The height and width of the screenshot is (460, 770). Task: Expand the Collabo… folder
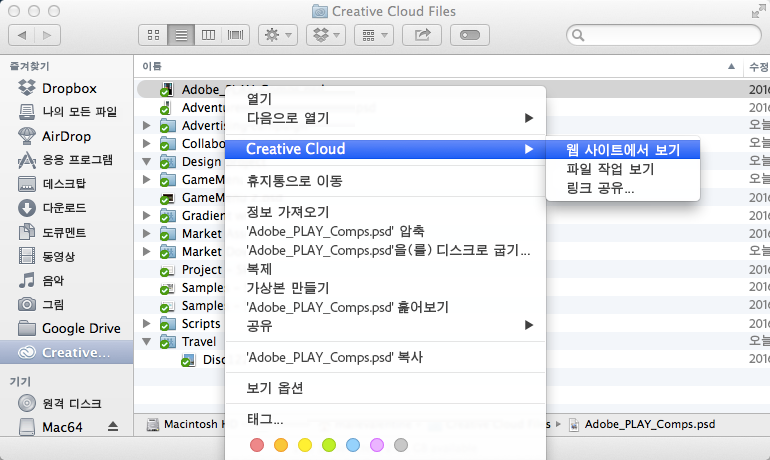coord(146,143)
